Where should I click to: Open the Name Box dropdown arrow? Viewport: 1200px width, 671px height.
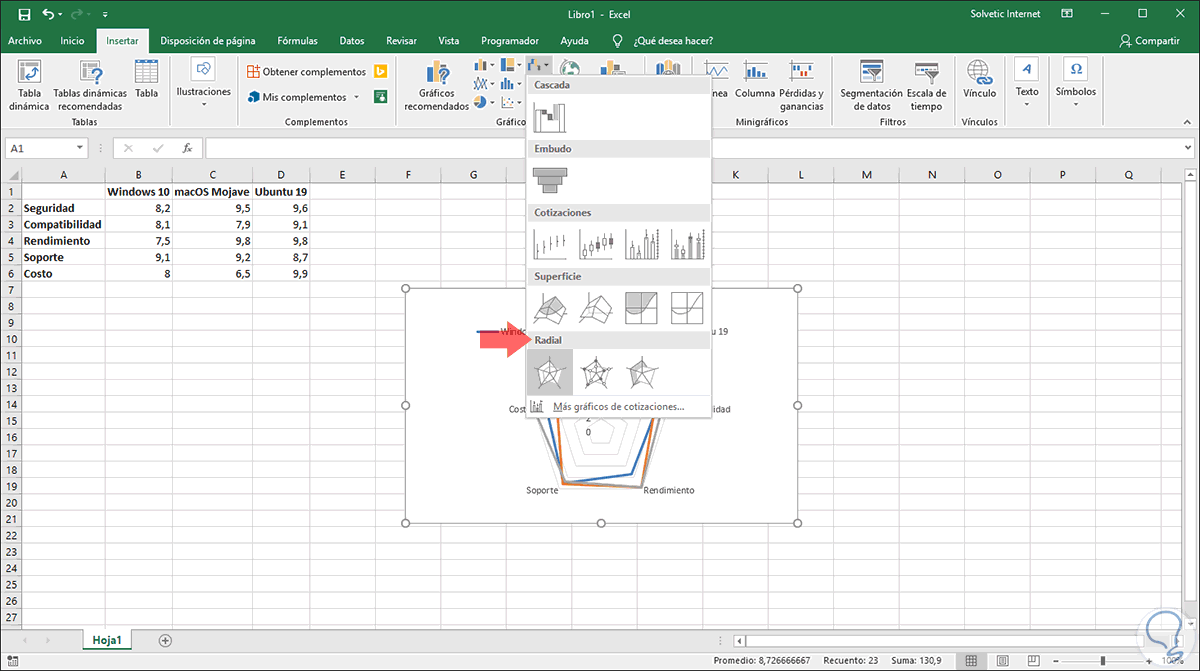click(80, 148)
